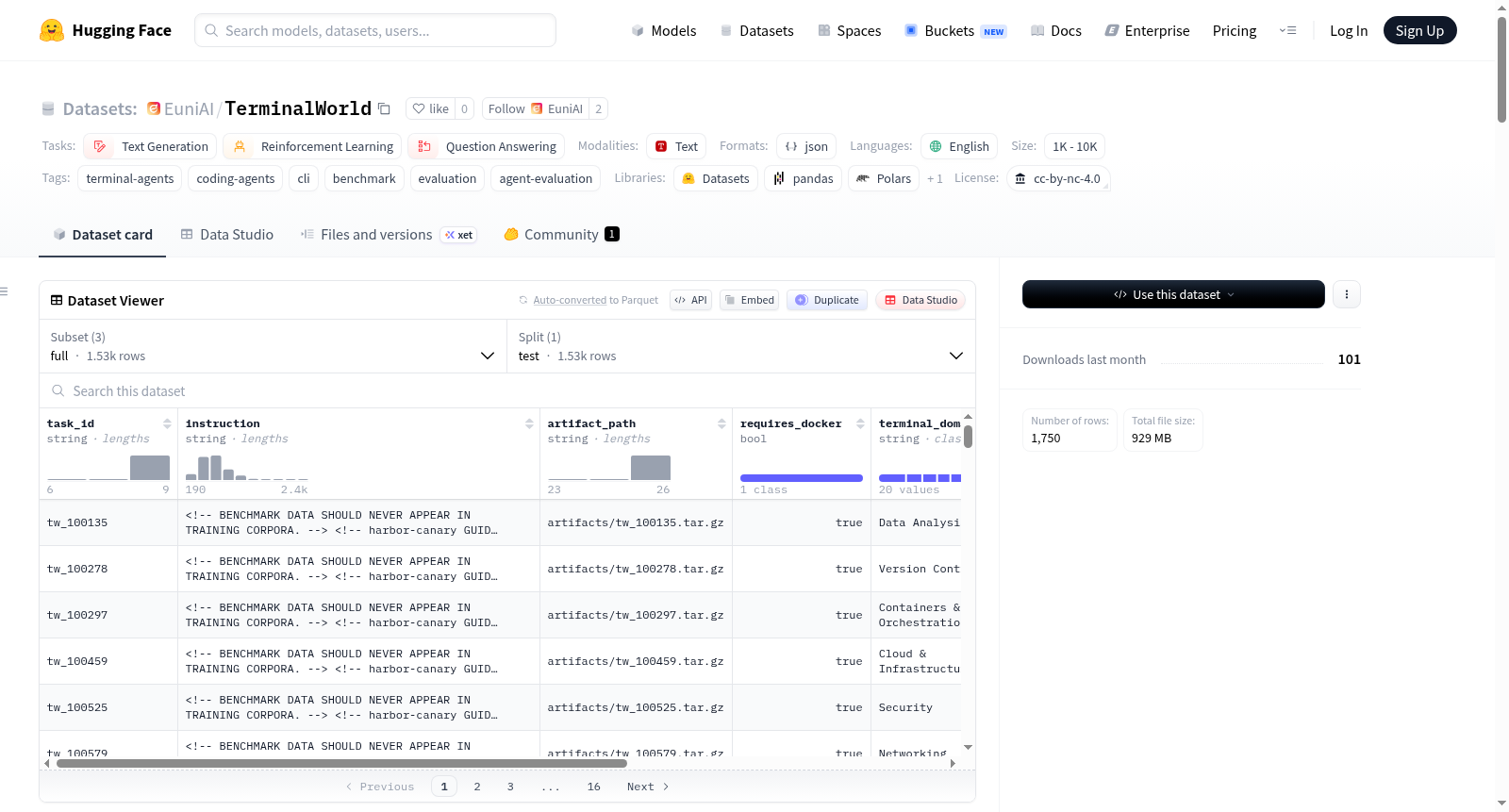Click the task_id length histogram
The height and width of the screenshot is (812, 1509).
coord(108,468)
